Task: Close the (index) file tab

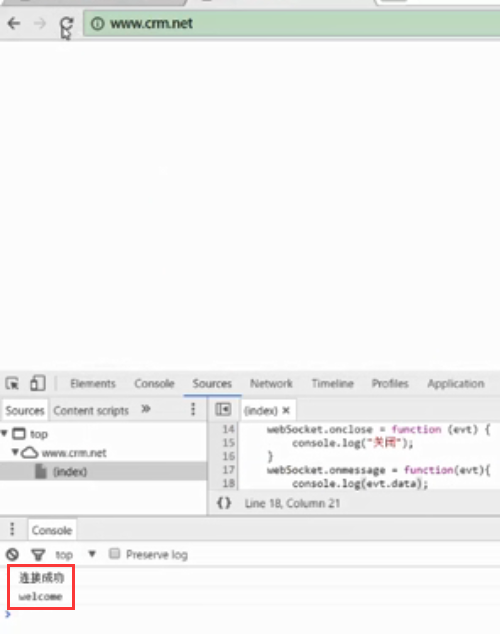Action: coord(286,410)
